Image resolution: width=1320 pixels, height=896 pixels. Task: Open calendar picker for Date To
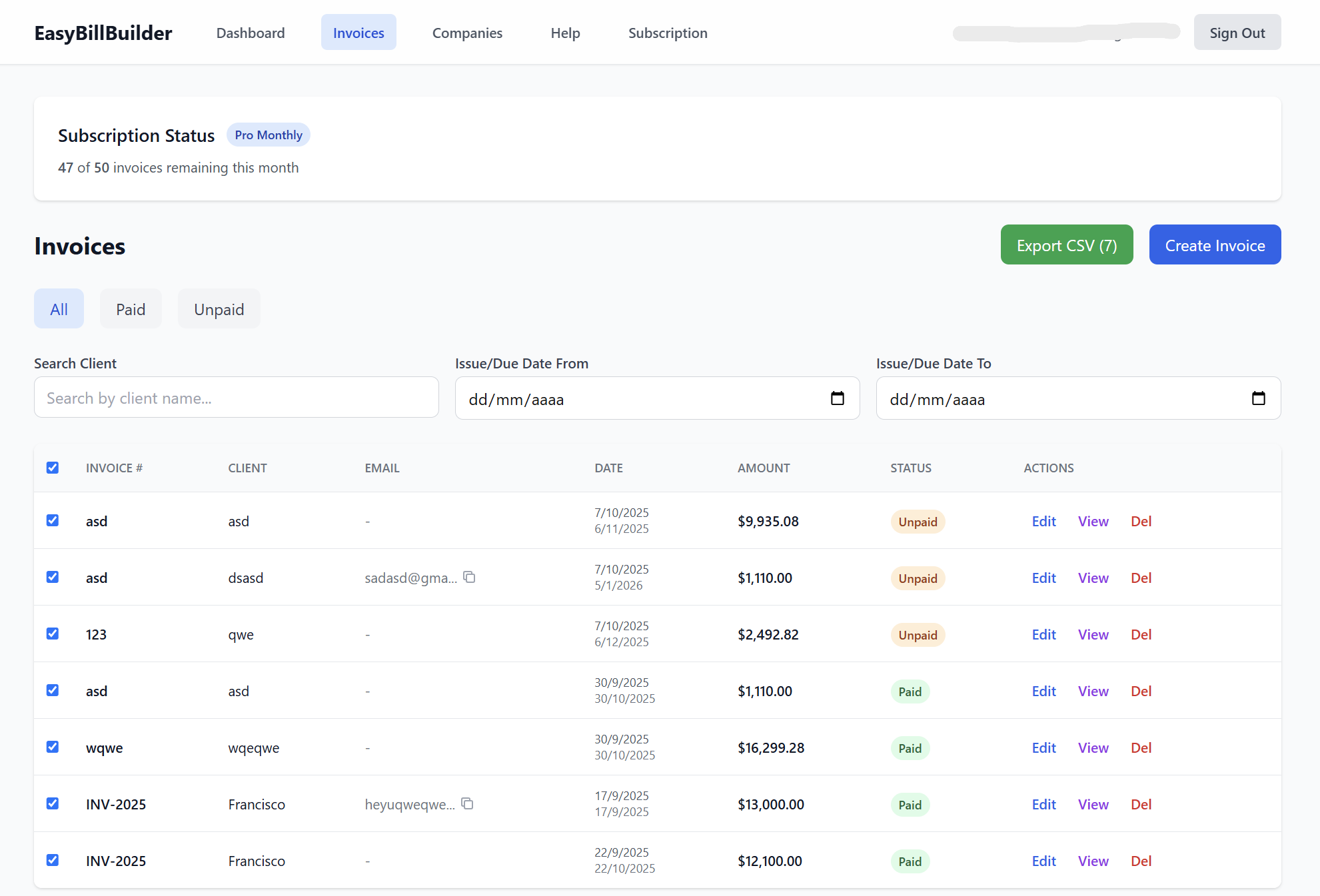(x=1258, y=398)
